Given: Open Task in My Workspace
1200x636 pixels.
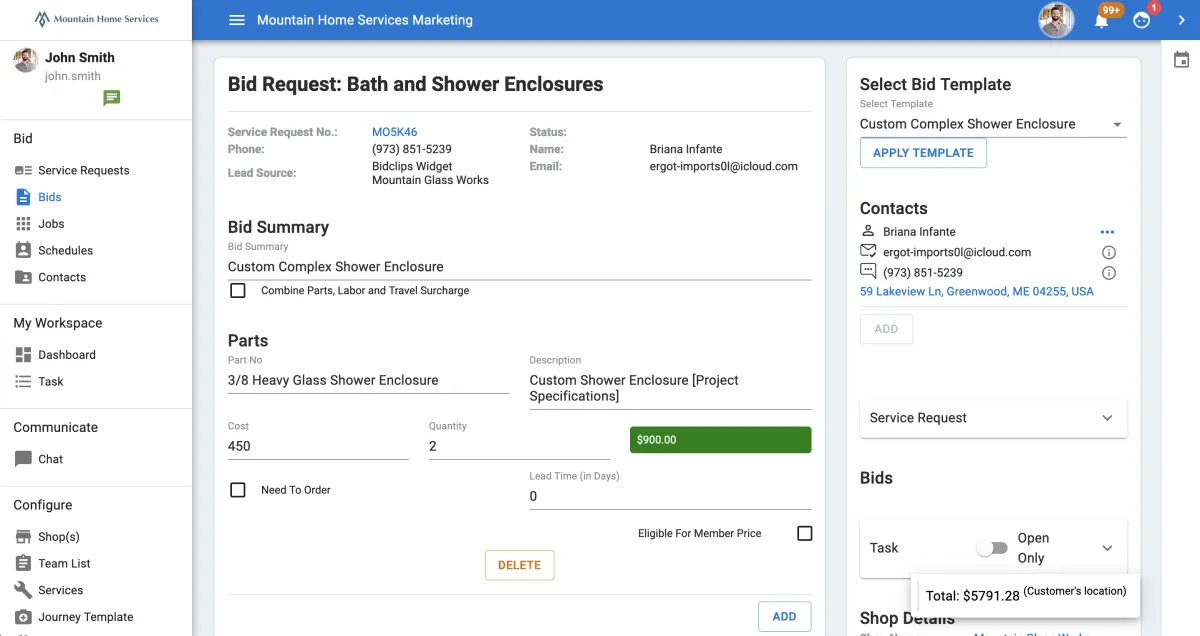Looking at the screenshot, I should (x=51, y=381).
